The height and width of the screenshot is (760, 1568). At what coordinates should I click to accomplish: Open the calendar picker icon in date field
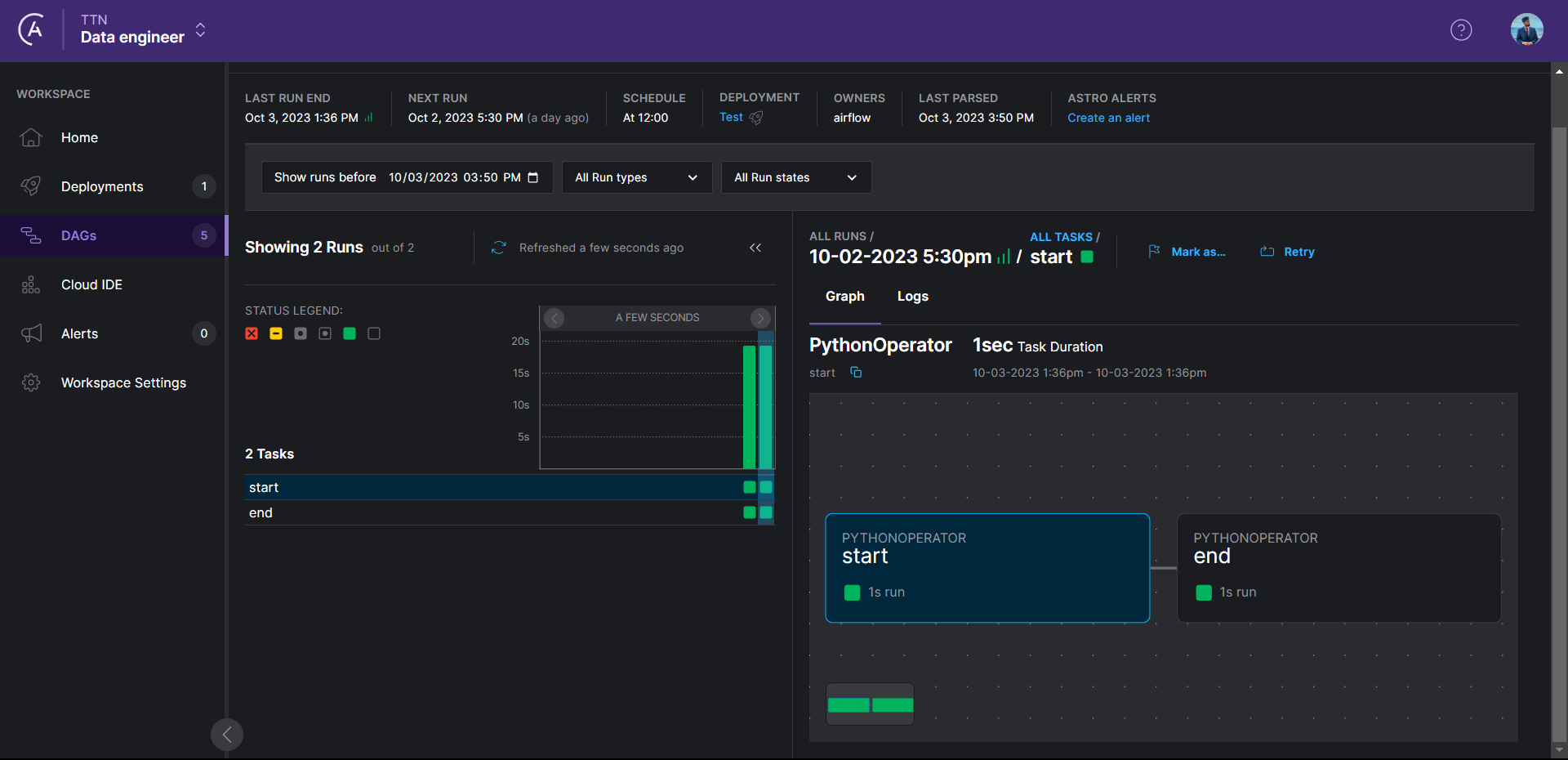(533, 177)
